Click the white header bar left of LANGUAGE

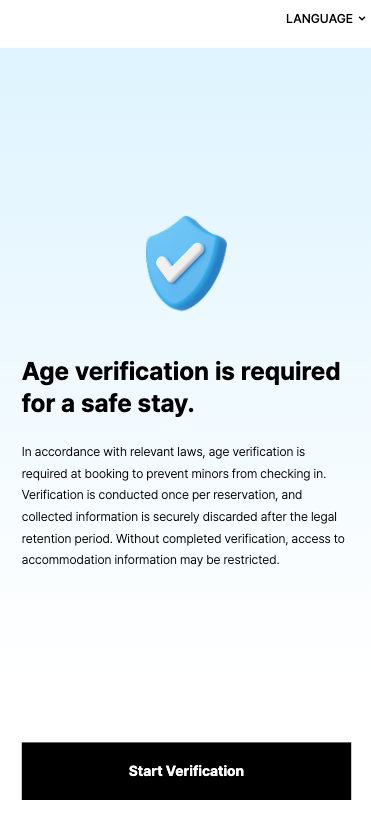tap(141, 23)
